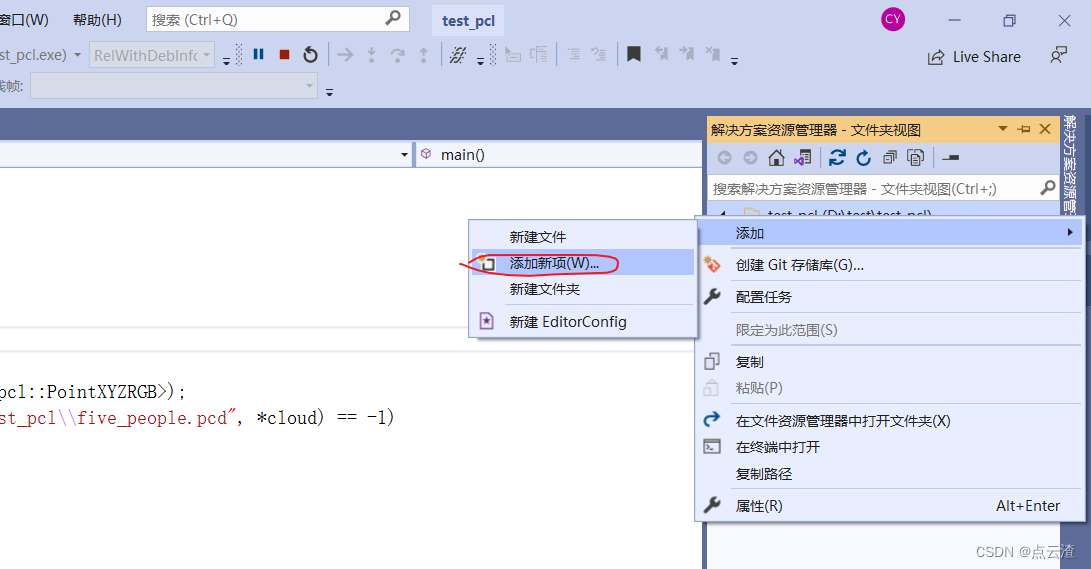Open 属性(R) from the context menu
This screenshot has width=1091, height=569.
889,506
